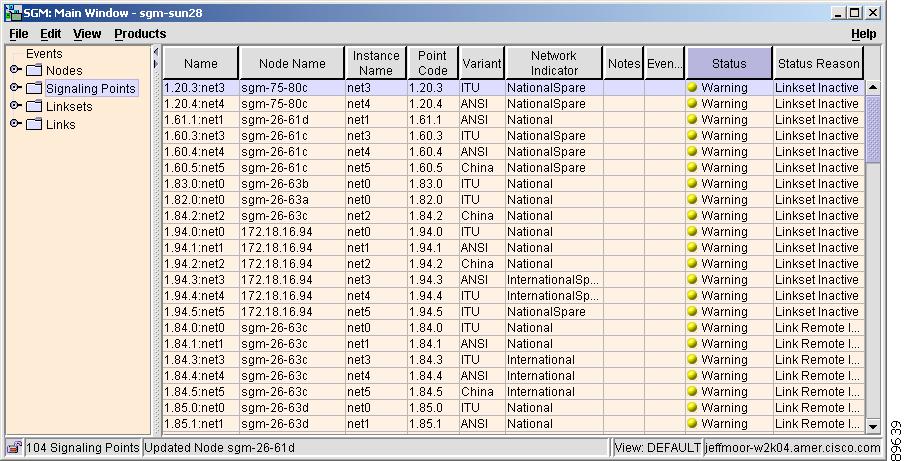Click the yellow status ball for 1.94.1:net1
Viewport: 904px width, 461px height.
pyautogui.click(x=692, y=248)
